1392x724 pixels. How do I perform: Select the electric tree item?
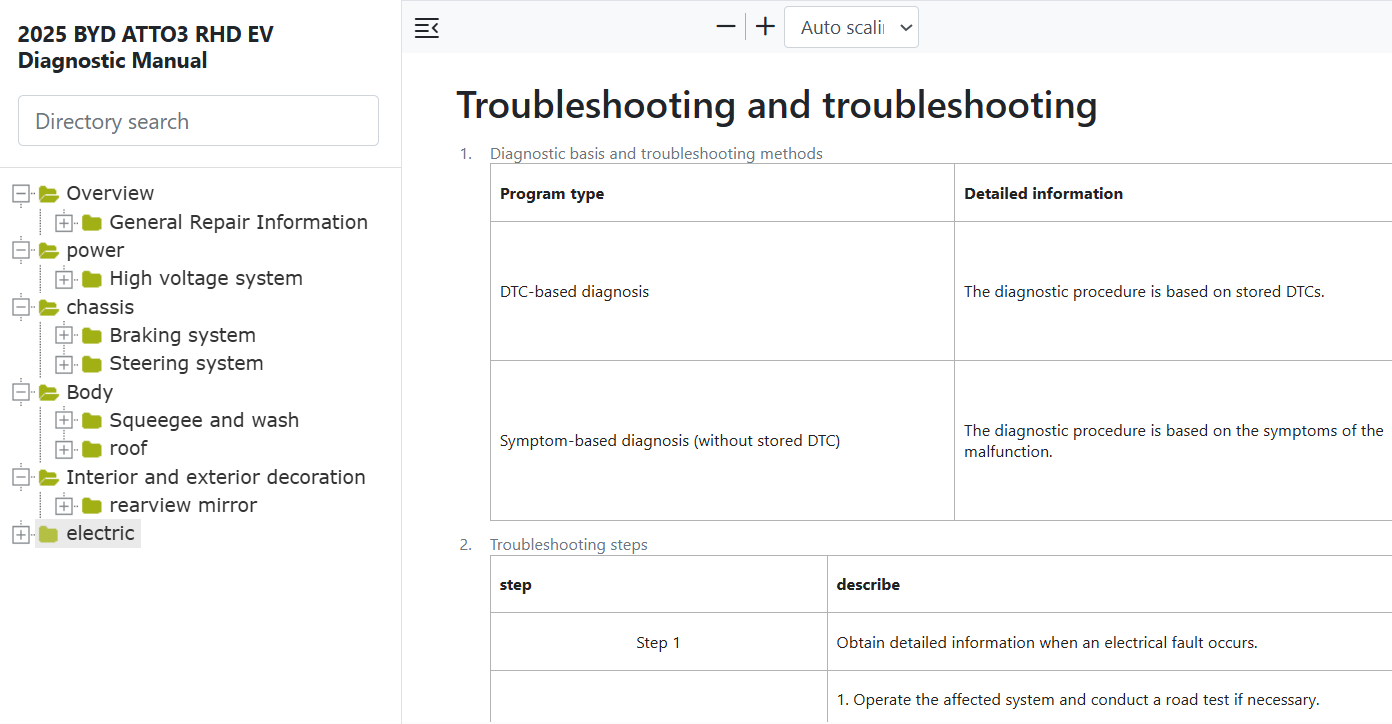(x=100, y=533)
